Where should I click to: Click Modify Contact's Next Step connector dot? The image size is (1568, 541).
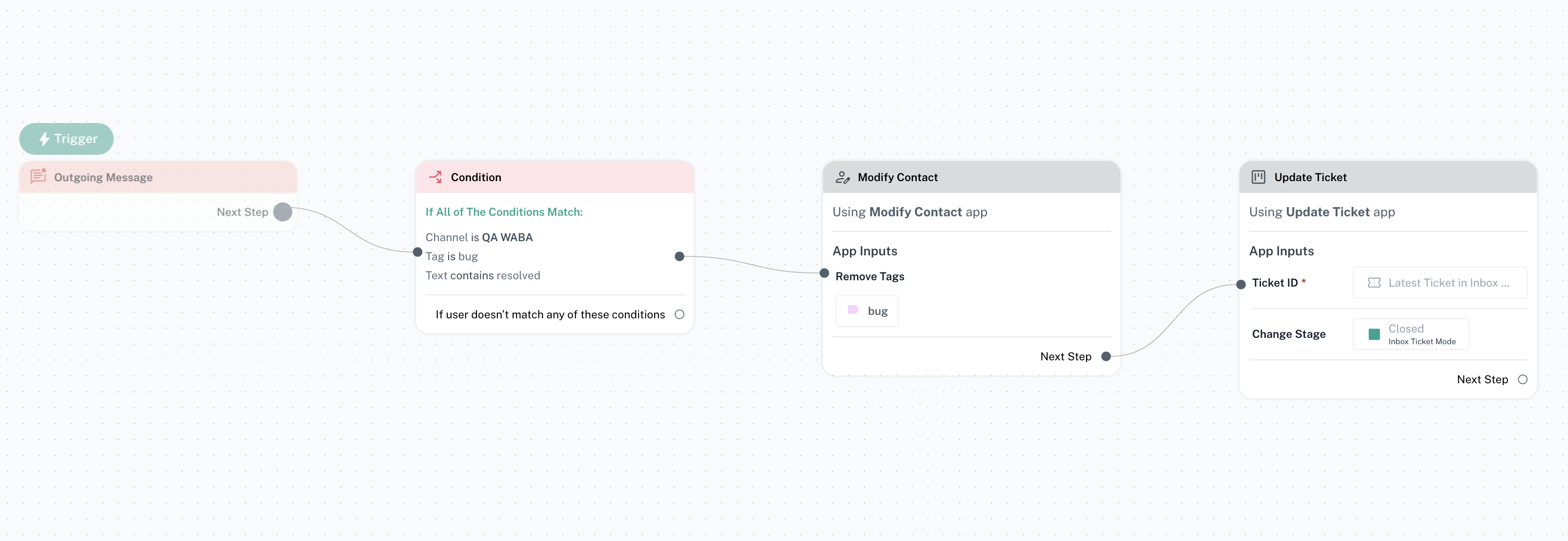click(x=1106, y=356)
